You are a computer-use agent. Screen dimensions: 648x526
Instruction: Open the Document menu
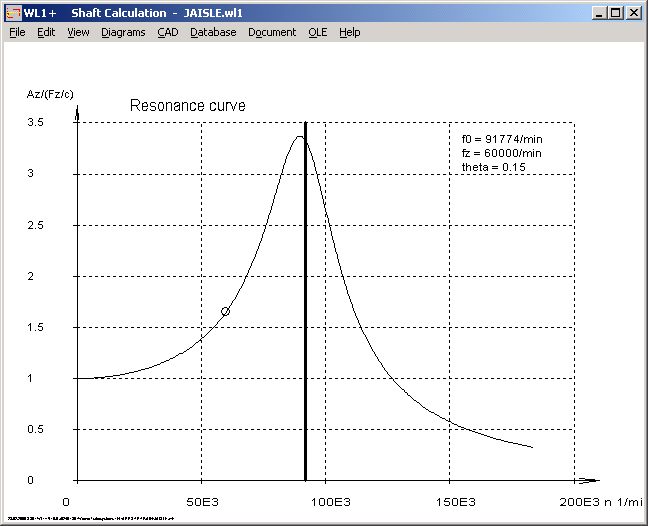272,32
